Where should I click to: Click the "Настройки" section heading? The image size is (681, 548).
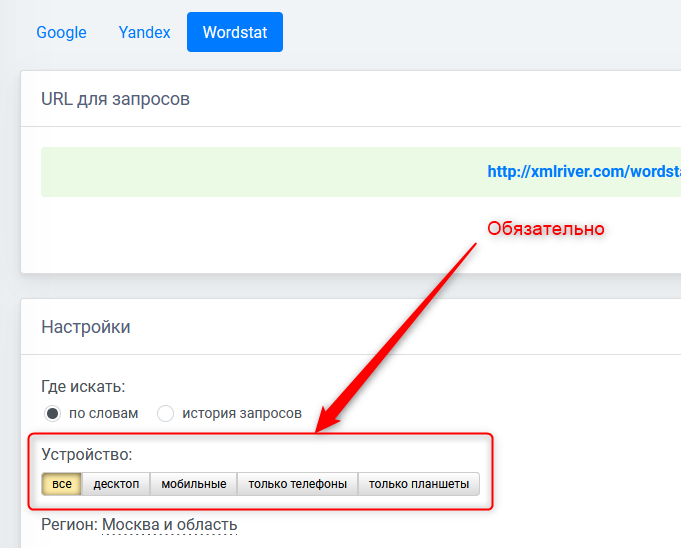click(86, 327)
